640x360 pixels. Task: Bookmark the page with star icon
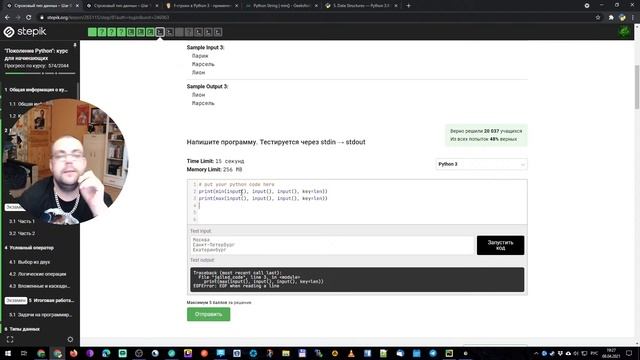598,18
